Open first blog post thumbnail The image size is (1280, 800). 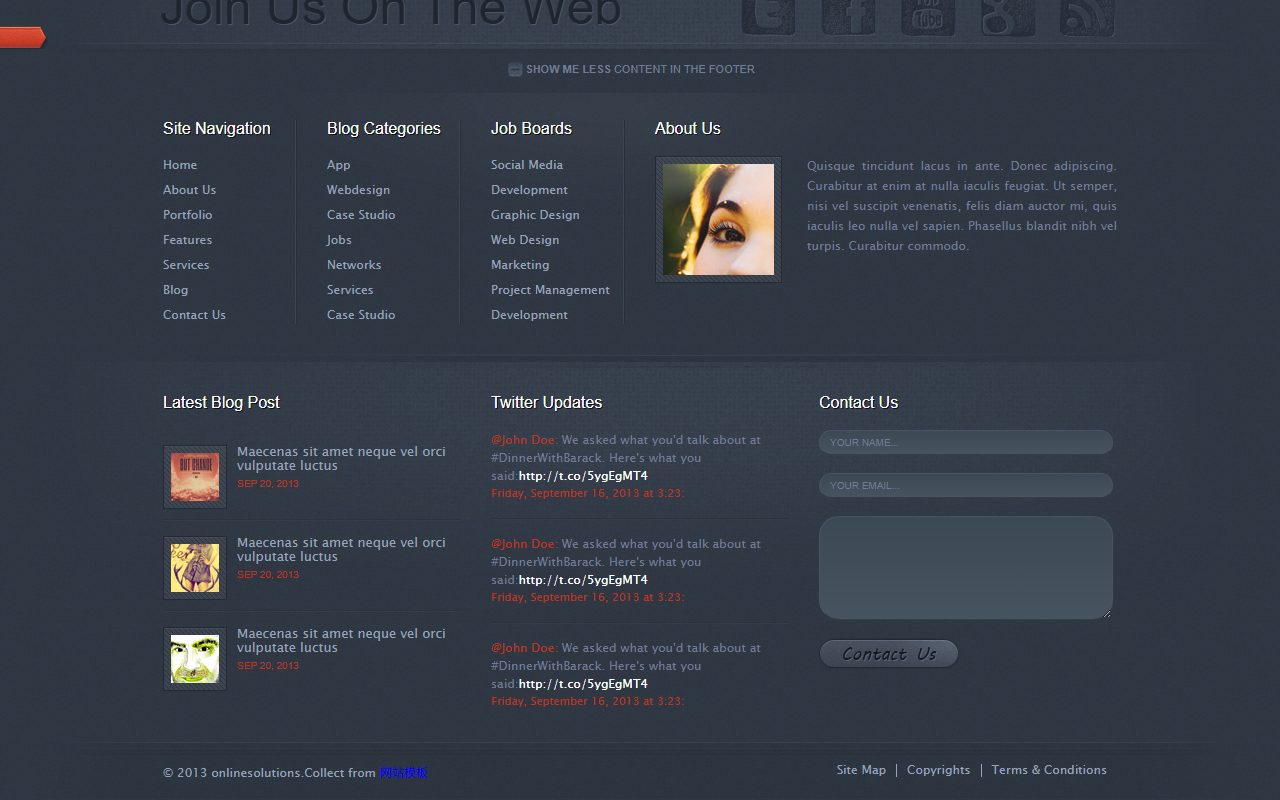[195, 477]
